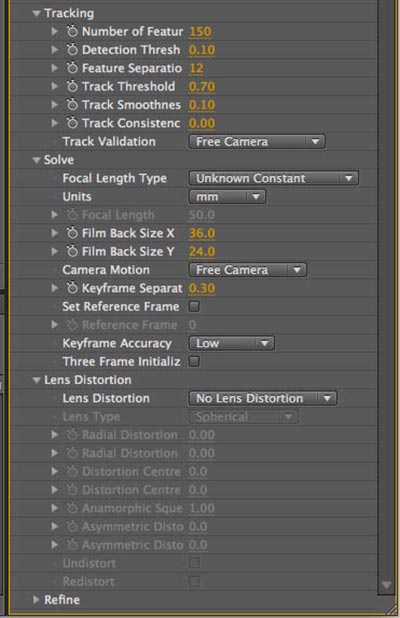Toggle stopwatch for Number of Features
Image resolution: width=400 pixels, height=618 pixels.
(72, 31)
